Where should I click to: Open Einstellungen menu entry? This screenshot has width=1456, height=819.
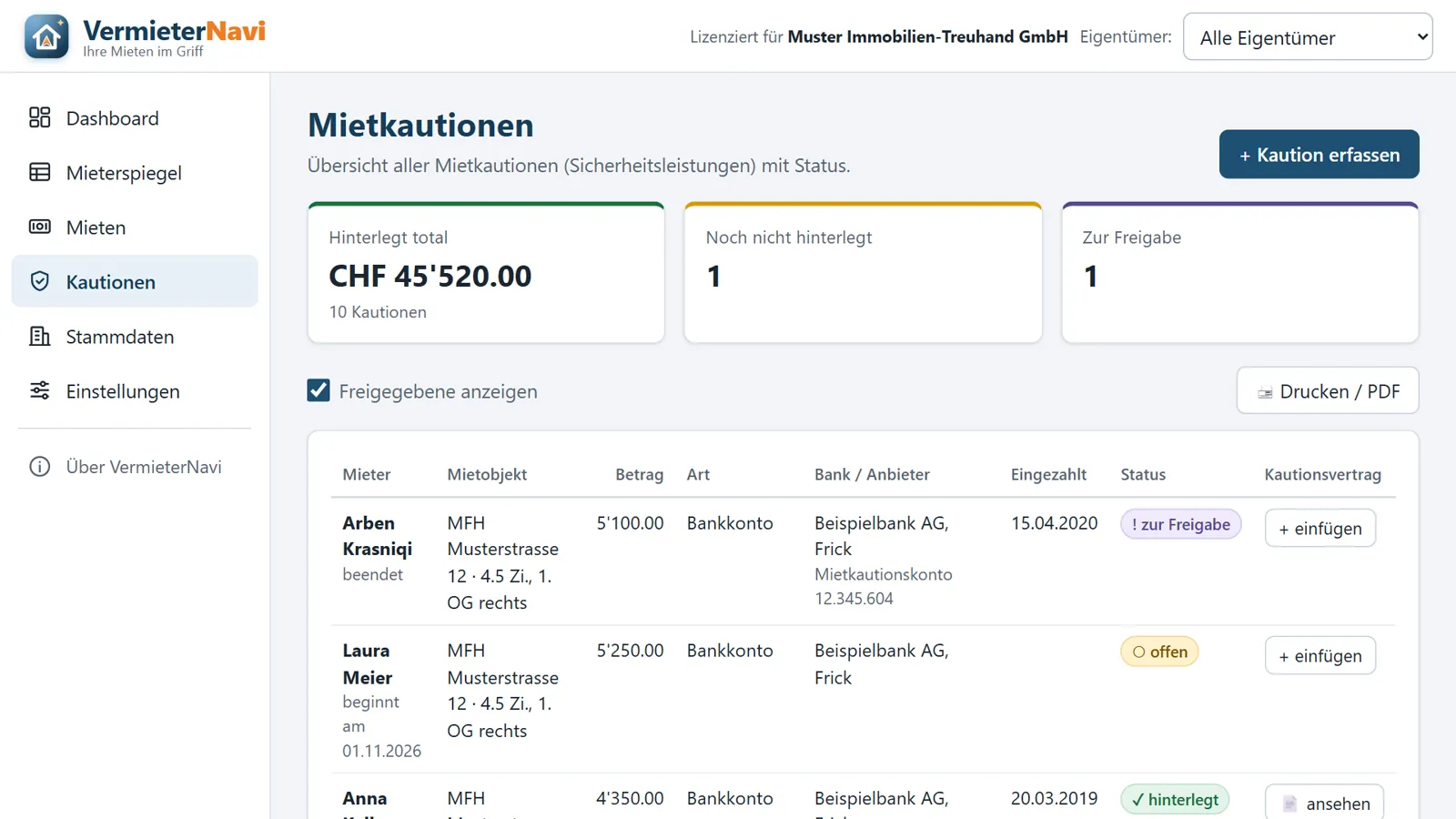tap(135, 390)
